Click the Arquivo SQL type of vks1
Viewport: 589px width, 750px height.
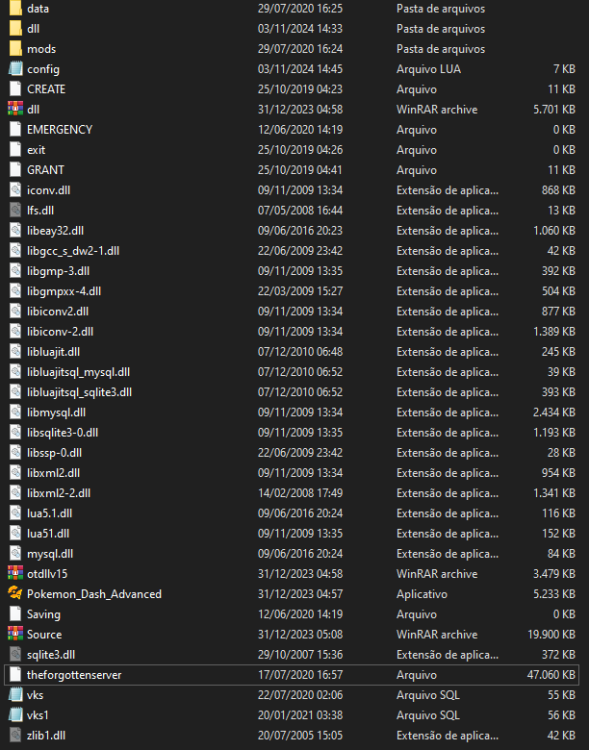[428, 715]
